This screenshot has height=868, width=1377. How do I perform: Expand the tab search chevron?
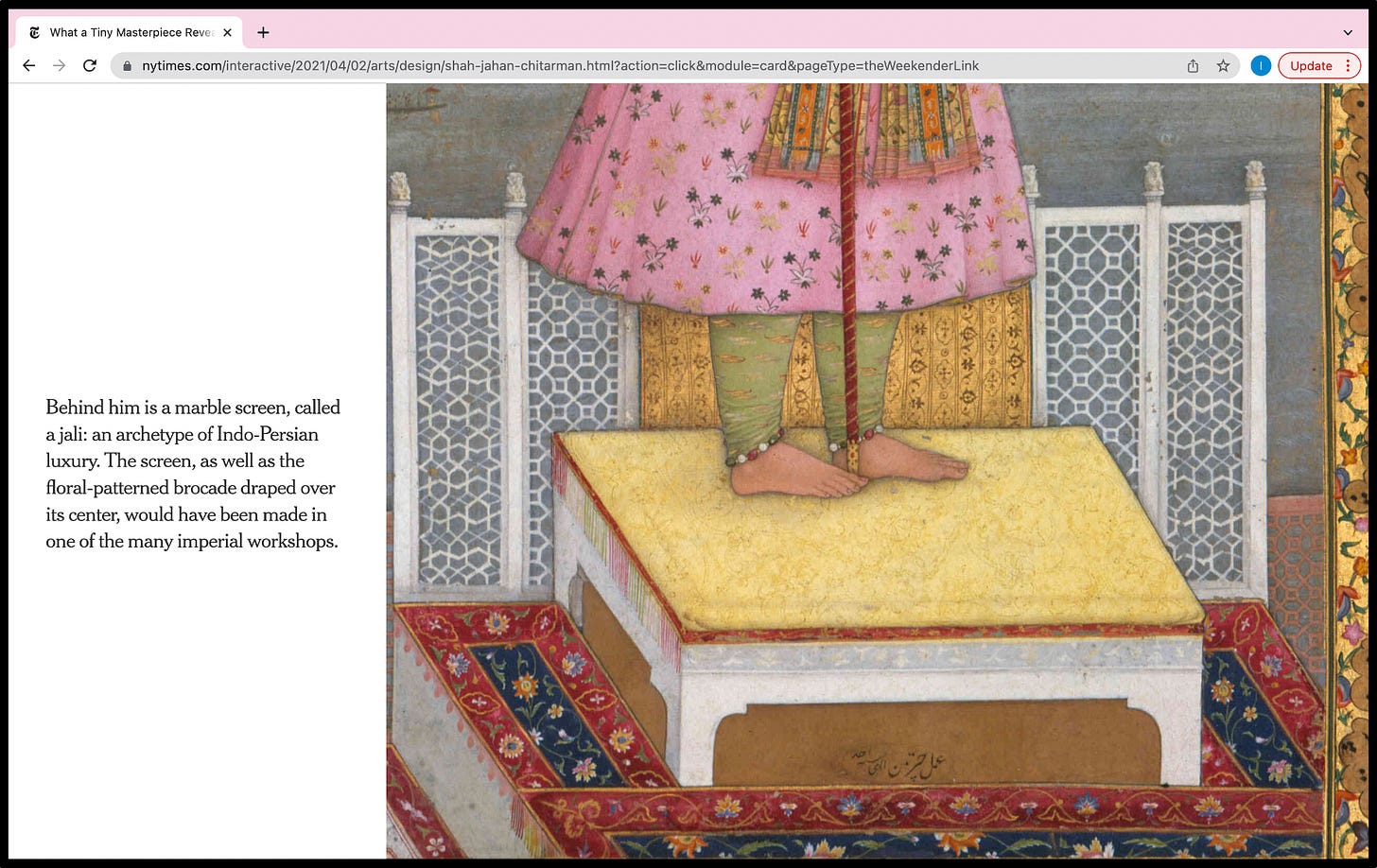[1348, 32]
